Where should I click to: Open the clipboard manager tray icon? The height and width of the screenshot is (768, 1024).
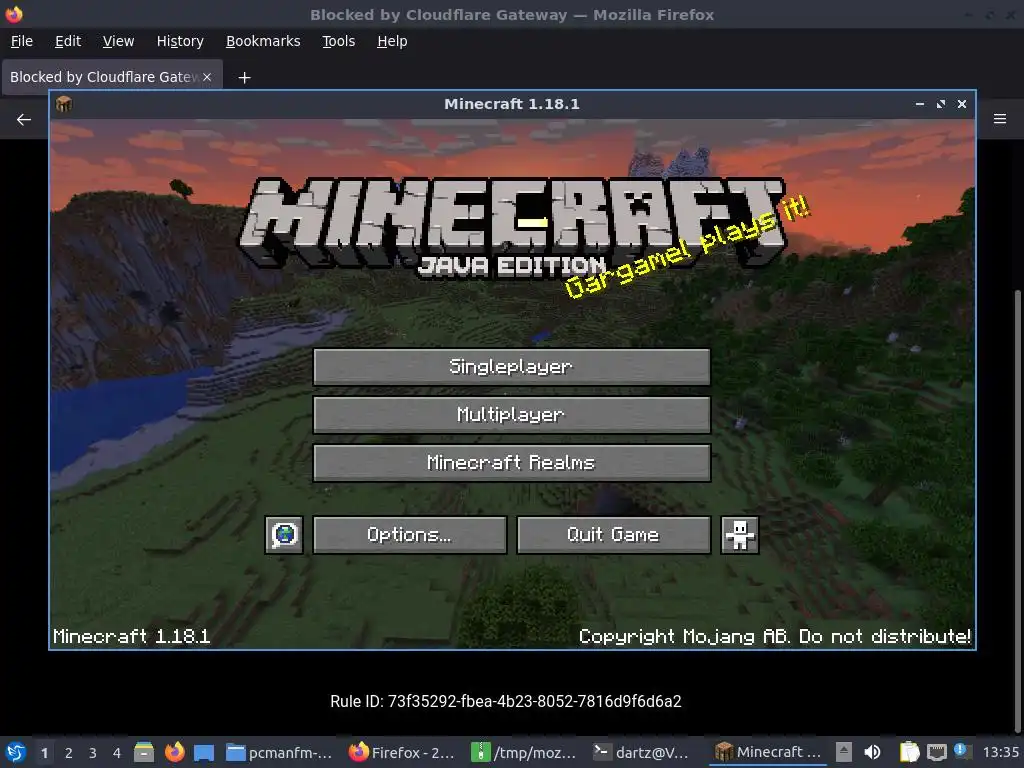909,752
